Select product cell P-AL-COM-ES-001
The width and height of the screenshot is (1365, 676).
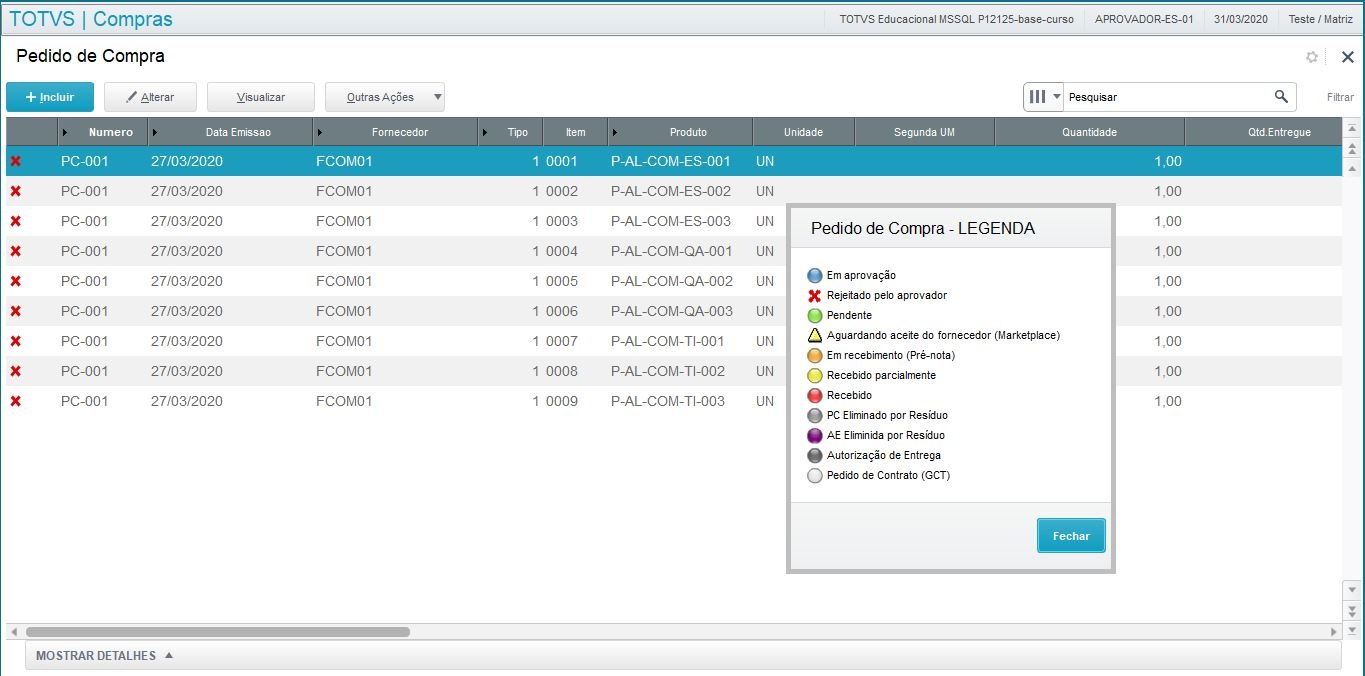tap(680, 161)
